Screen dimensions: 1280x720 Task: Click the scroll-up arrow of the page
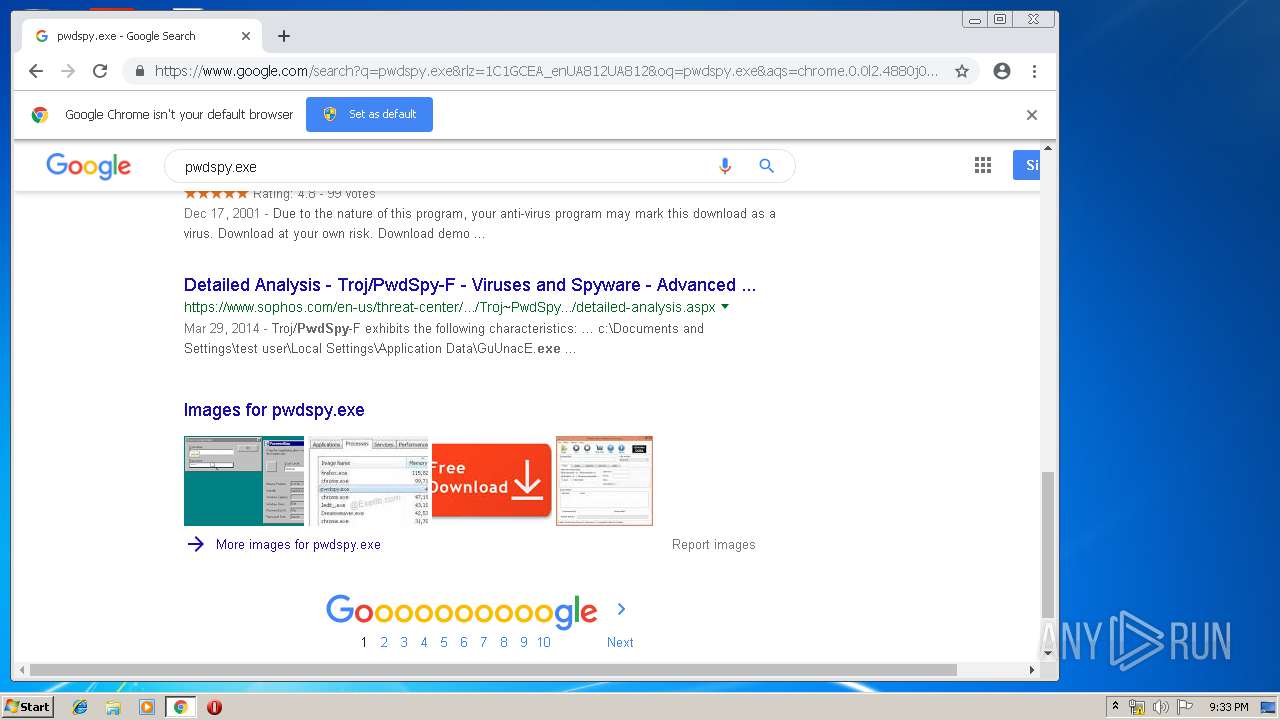[x=1048, y=149]
